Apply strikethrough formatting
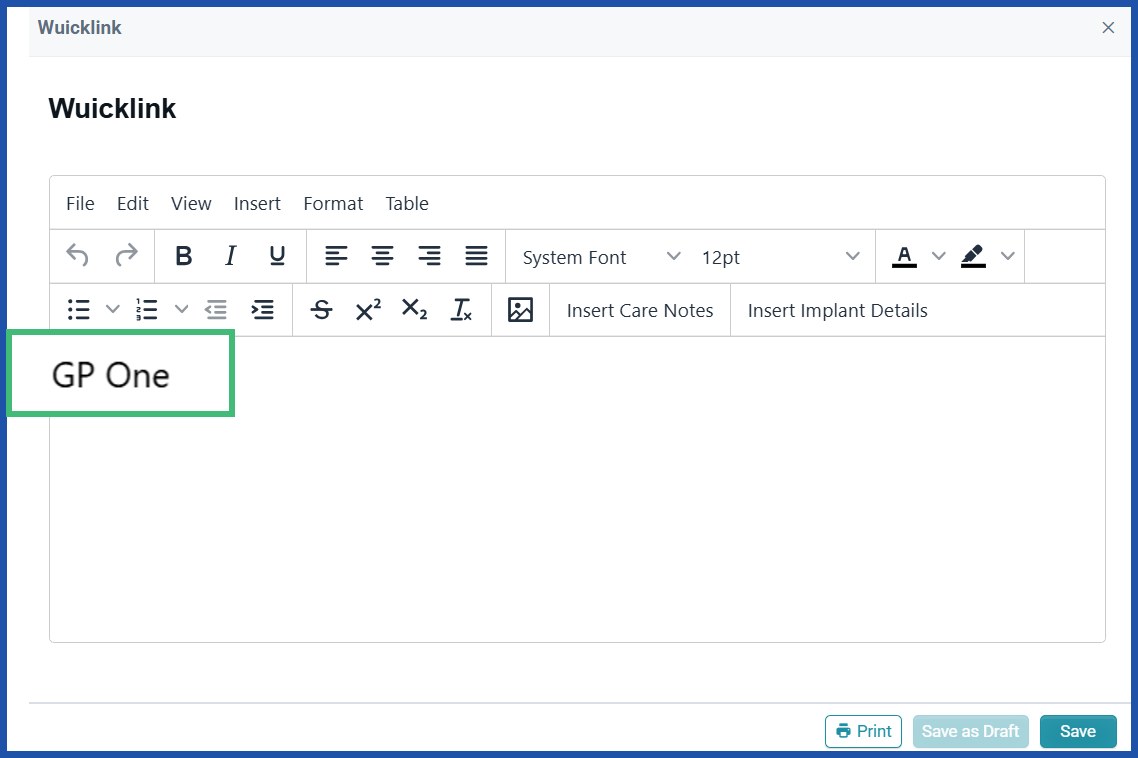 click(x=320, y=310)
